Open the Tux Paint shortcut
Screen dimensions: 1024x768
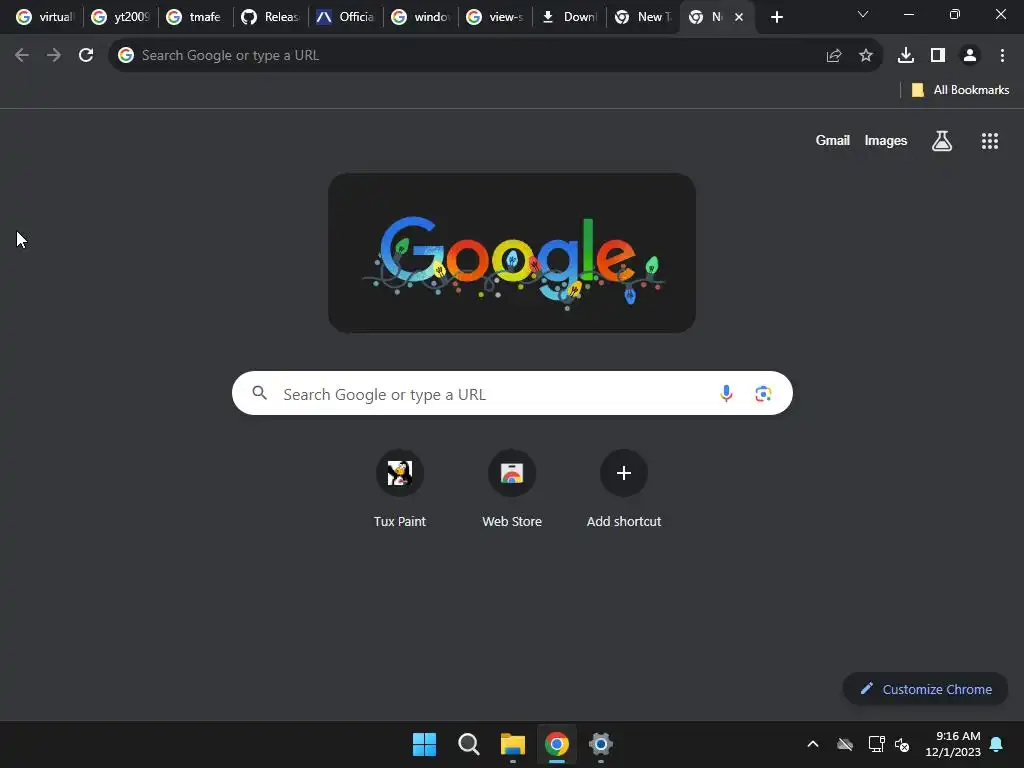tap(400, 489)
